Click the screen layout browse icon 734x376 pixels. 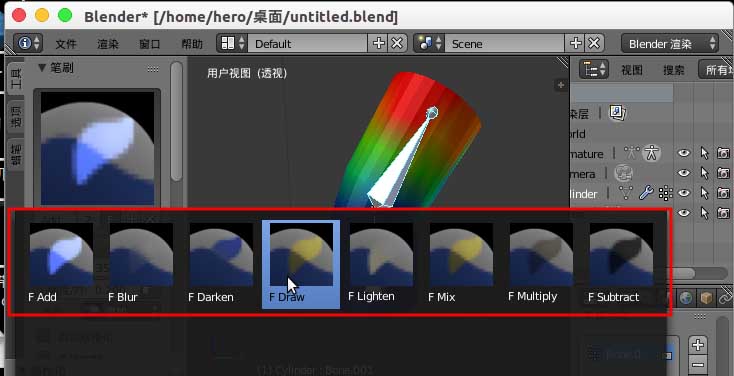tap(233, 44)
